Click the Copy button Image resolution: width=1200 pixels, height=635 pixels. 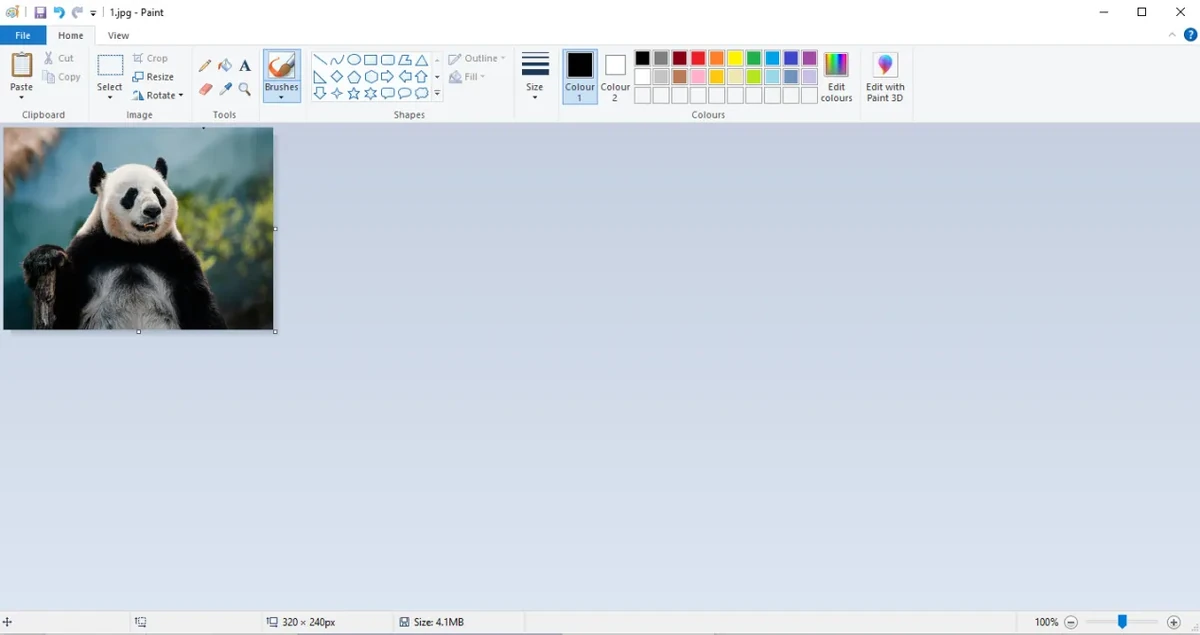tap(62, 77)
